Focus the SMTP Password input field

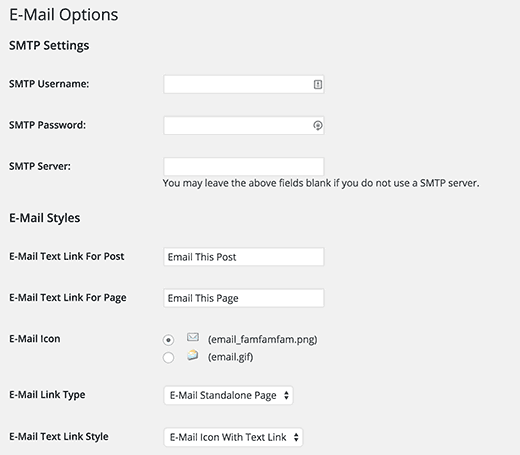pyautogui.click(x=244, y=125)
